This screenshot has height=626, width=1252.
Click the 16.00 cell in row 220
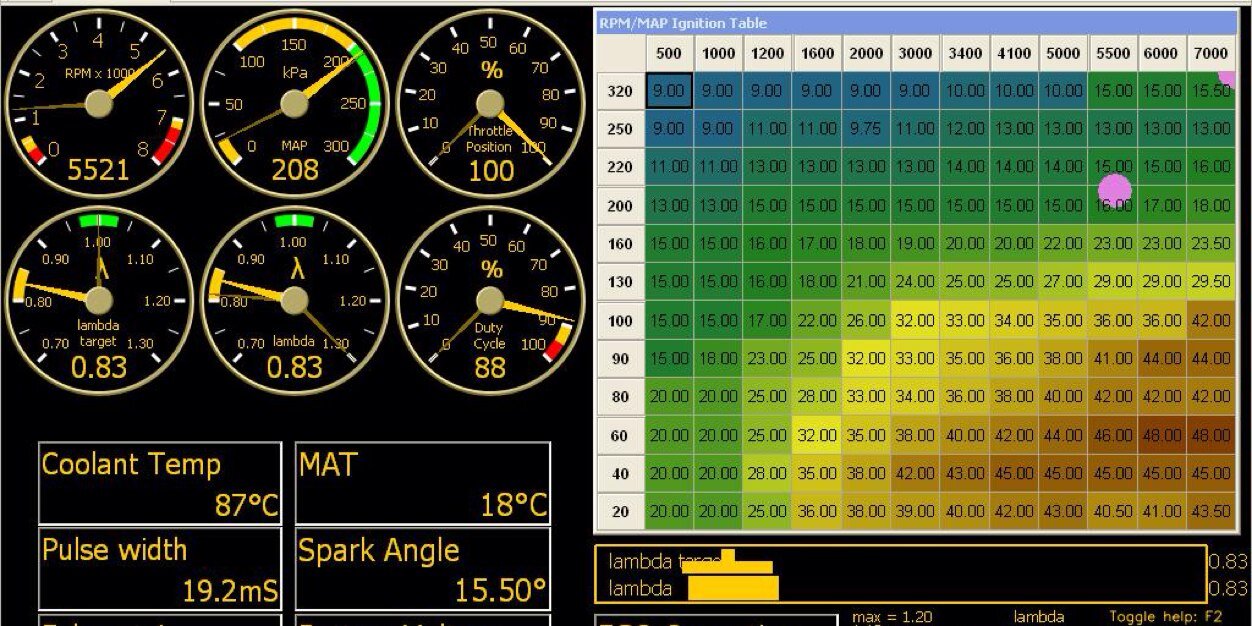[x=1210, y=167]
